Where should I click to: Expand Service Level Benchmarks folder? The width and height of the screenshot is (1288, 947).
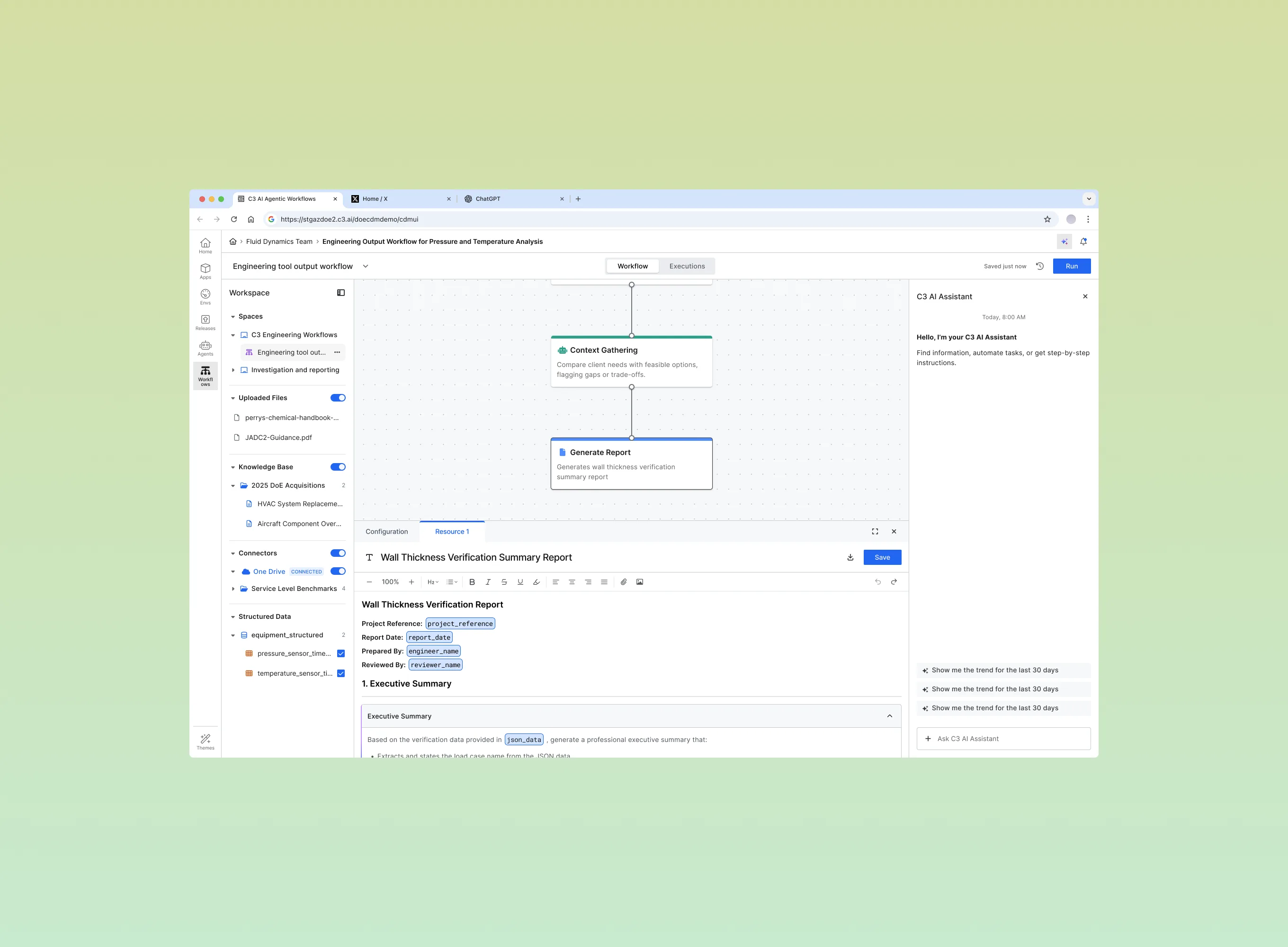click(x=233, y=589)
